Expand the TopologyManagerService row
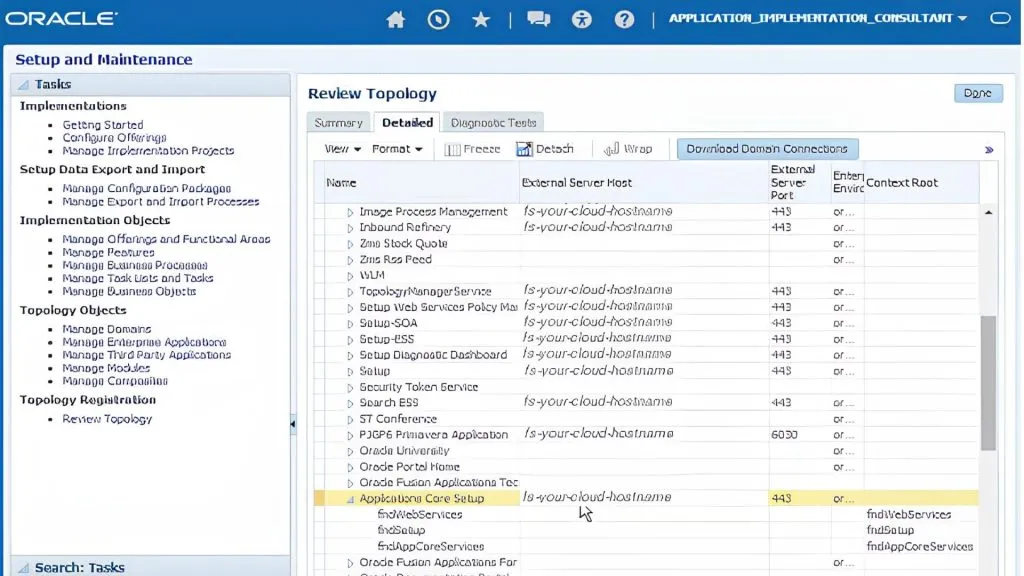The height and width of the screenshot is (576, 1024). click(350, 292)
